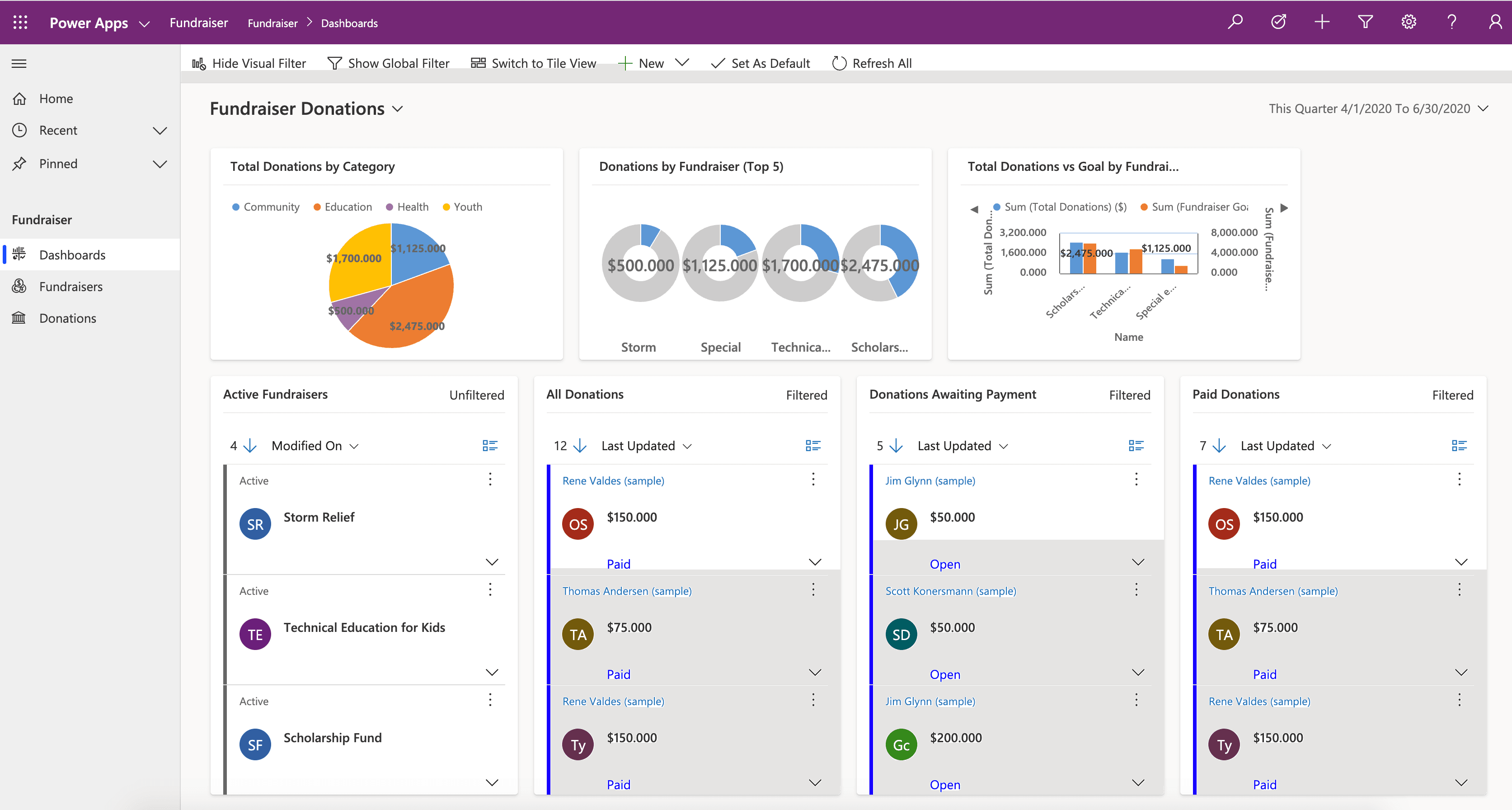Screen dimensions: 1512x810
Task: Open Fundraisers in the left navigation
Action: (70, 287)
